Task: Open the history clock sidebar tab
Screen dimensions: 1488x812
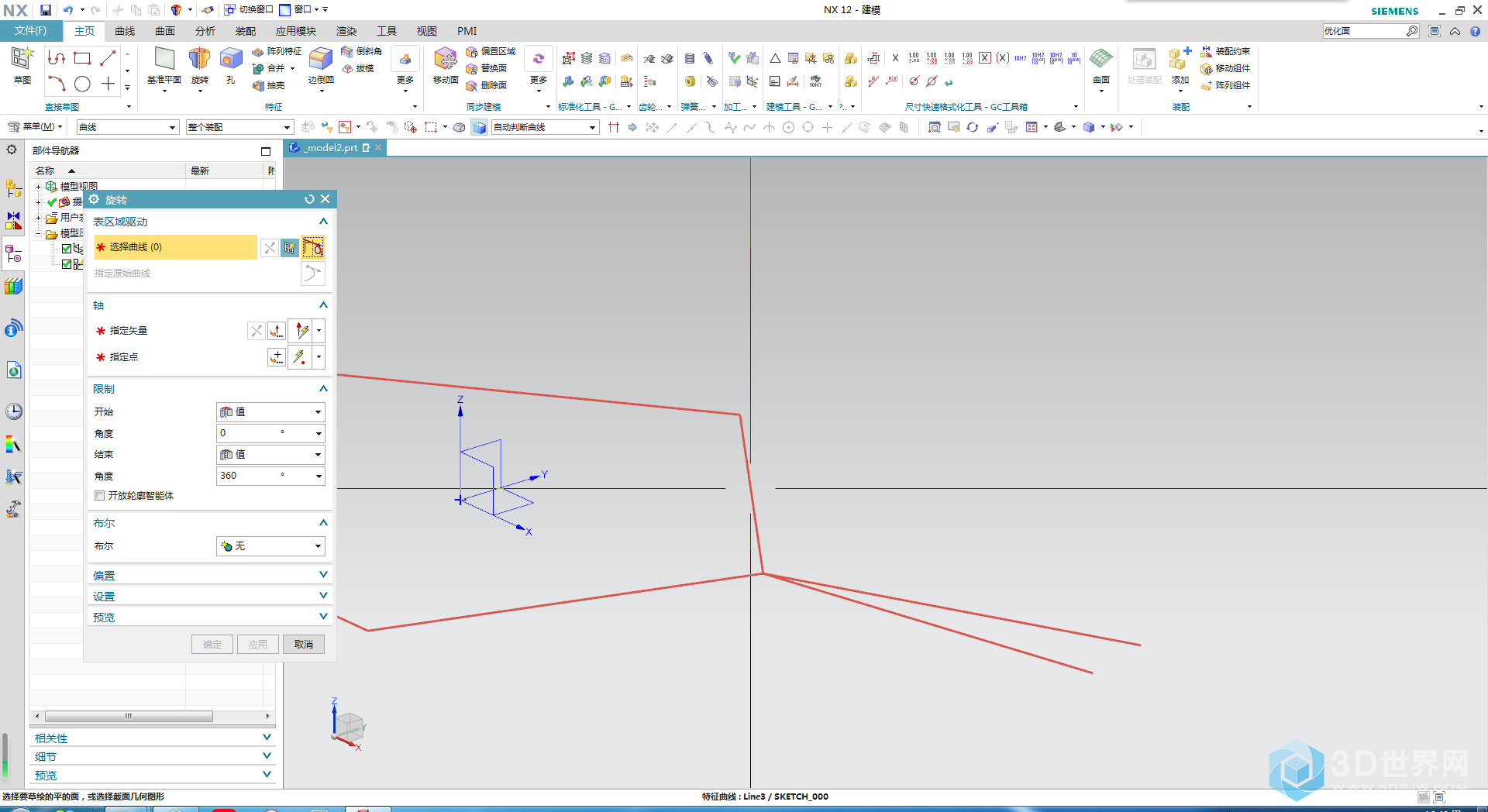Action: pyautogui.click(x=13, y=411)
